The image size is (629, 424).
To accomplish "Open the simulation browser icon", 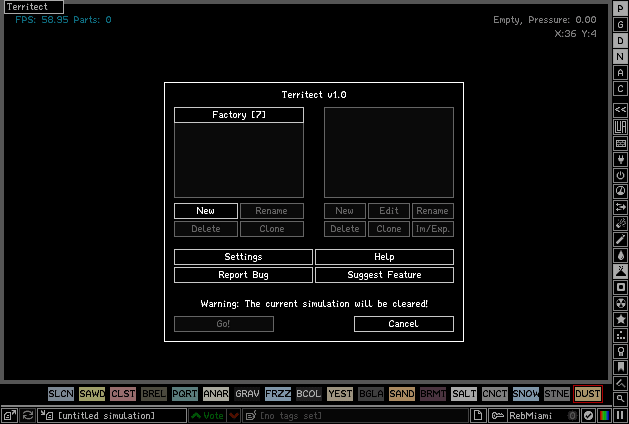I will 10,416.
